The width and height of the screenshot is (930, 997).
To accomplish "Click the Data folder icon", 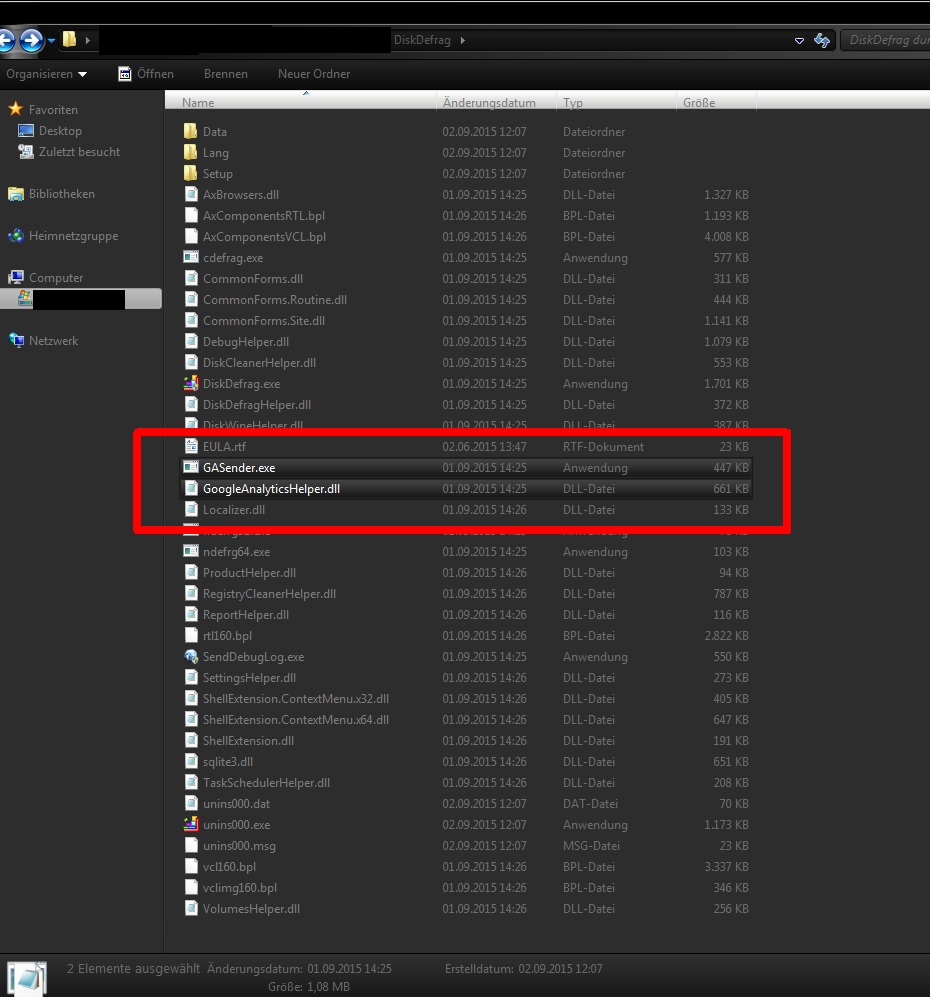I will [190, 131].
